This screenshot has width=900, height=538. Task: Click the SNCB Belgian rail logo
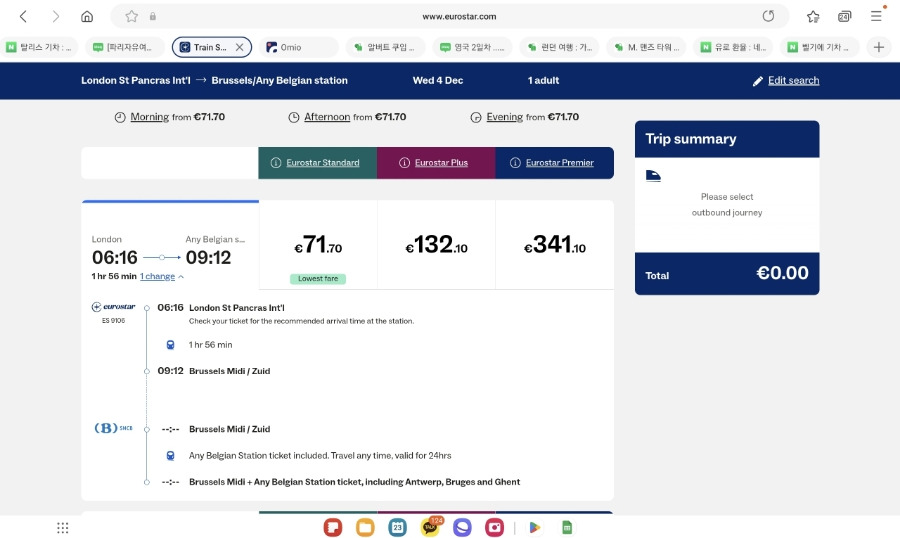coord(114,428)
